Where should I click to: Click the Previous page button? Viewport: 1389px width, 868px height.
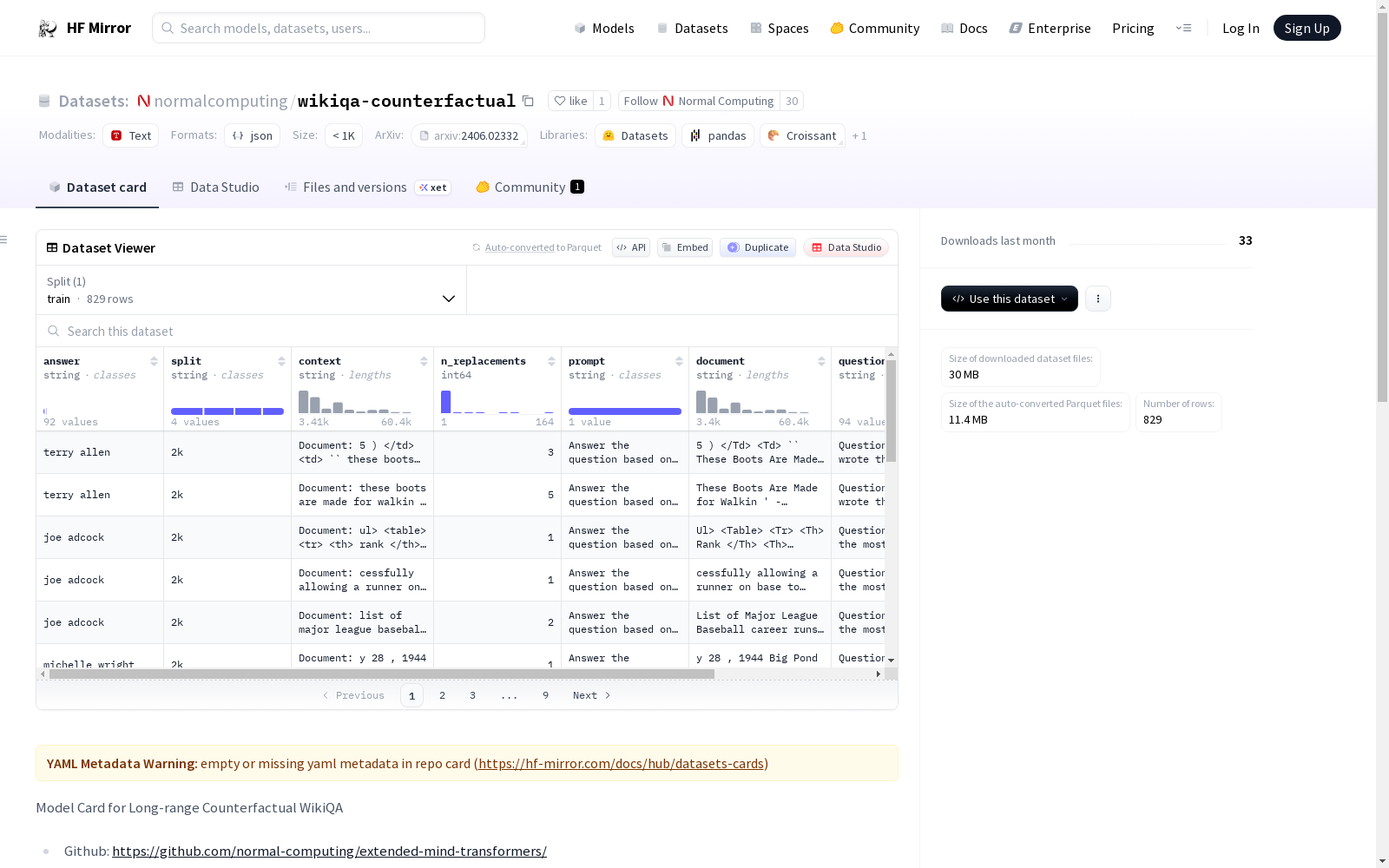click(353, 695)
